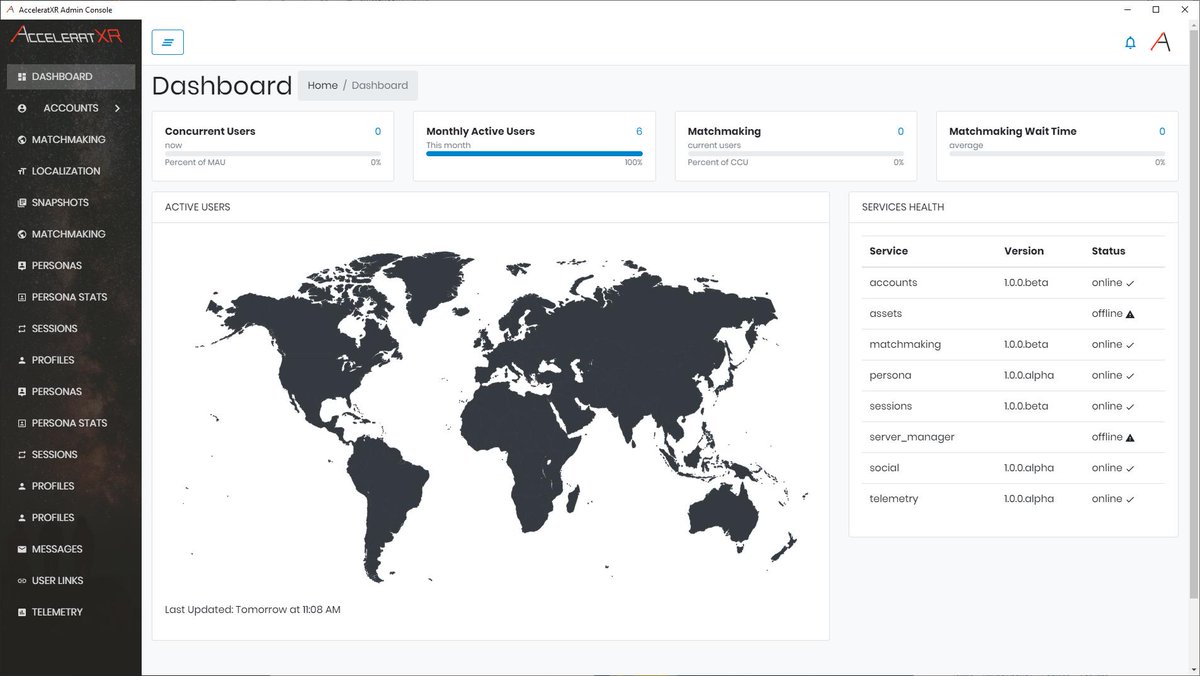The height and width of the screenshot is (676, 1200).
Task: Click the online checkmark for telemetry service
Action: click(1130, 500)
